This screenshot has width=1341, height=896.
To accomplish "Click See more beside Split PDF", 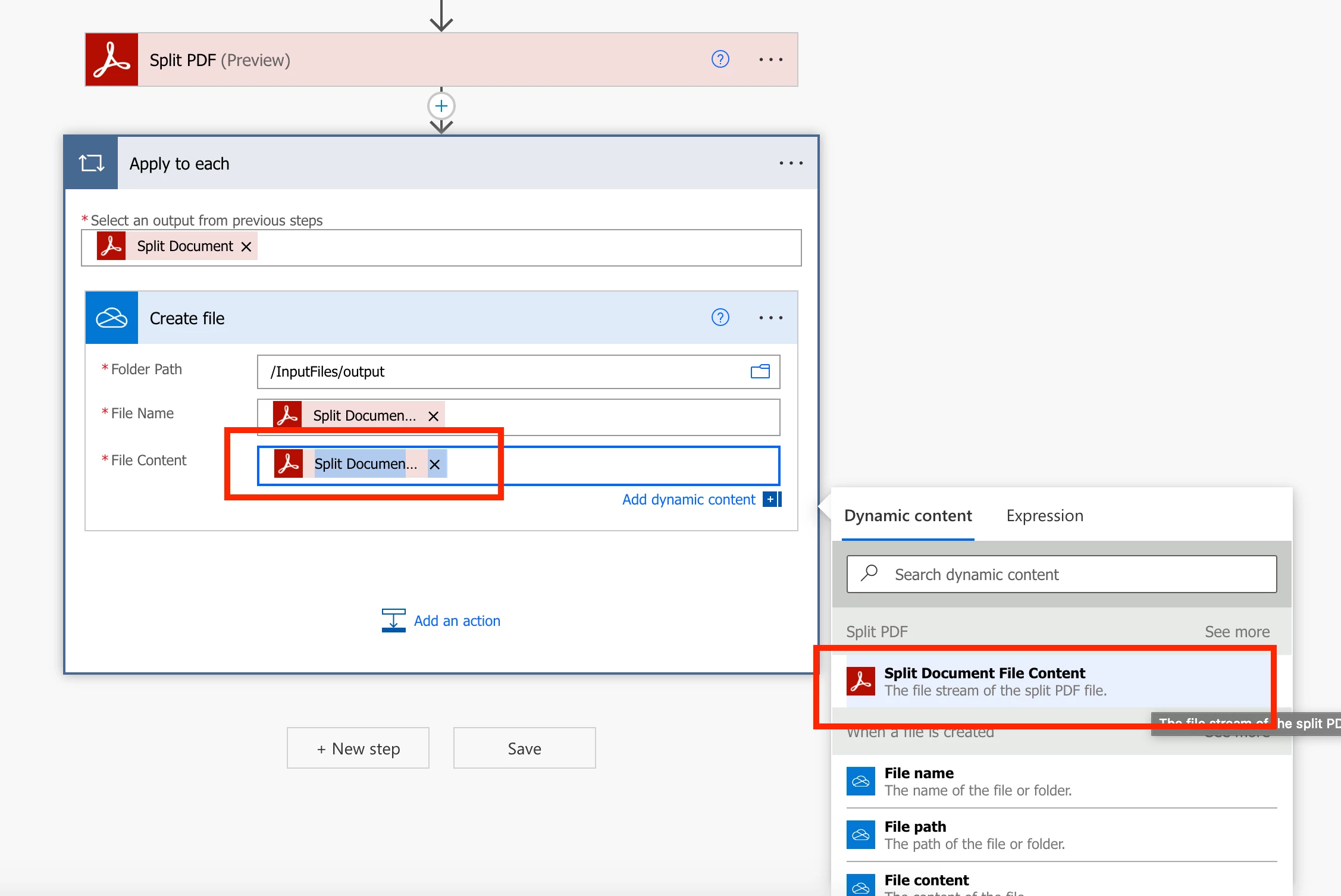I will [1237, 632].
